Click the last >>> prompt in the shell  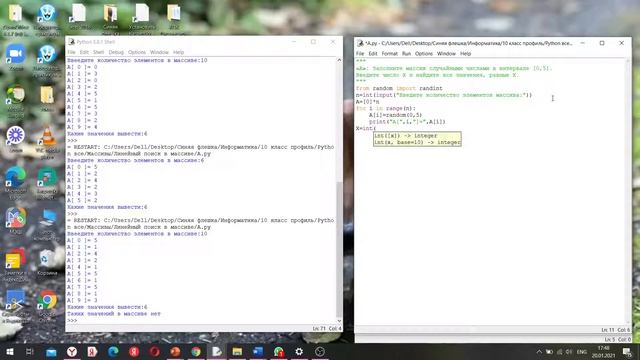point(72,320)
